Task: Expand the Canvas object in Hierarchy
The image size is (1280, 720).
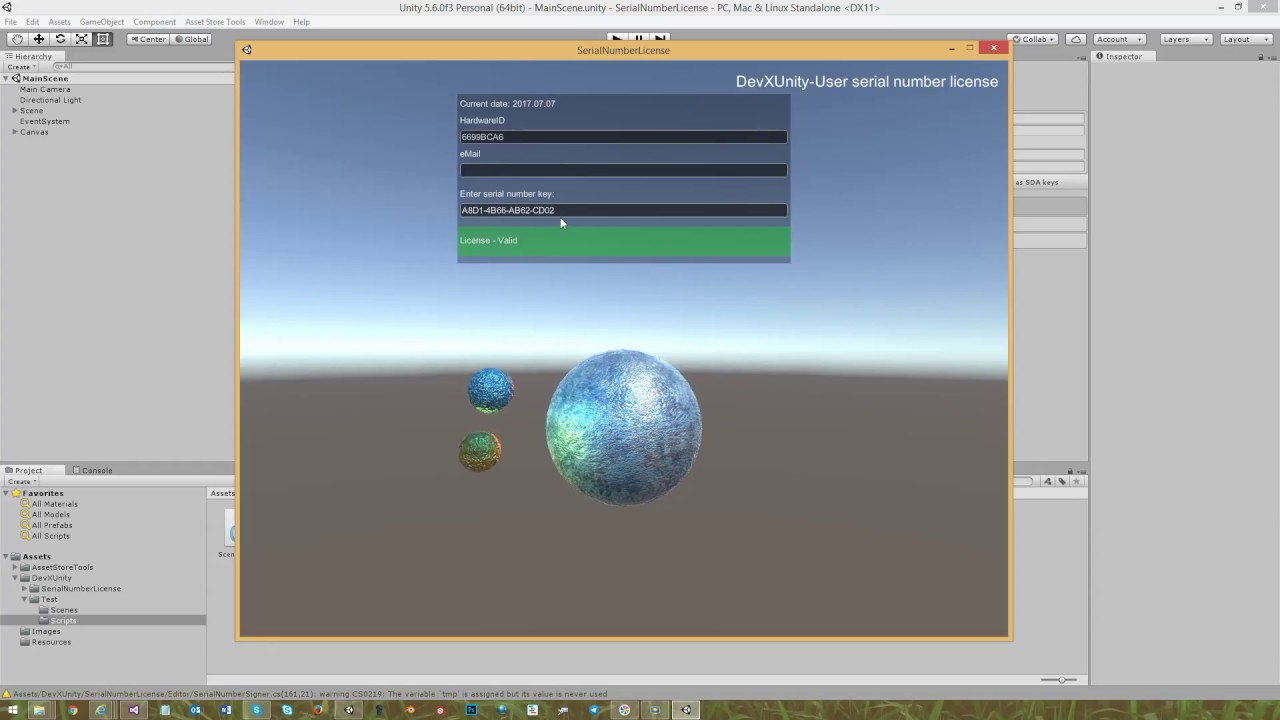Action: tap(15, 132)
